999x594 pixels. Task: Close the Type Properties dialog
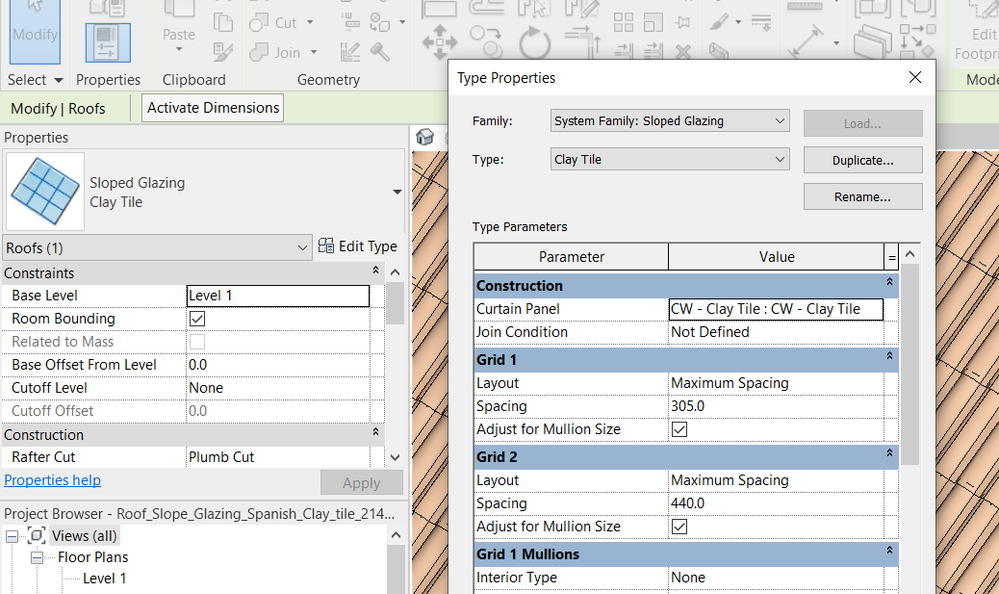click(x=915, y=77)
